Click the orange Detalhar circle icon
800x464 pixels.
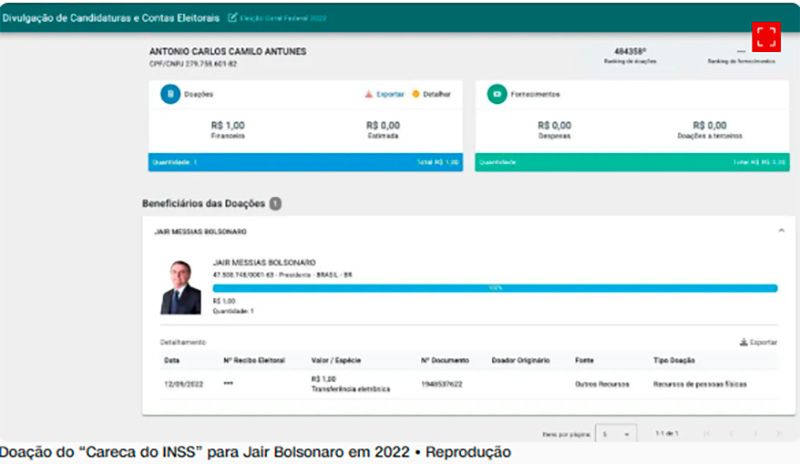(x=415, y=94)
